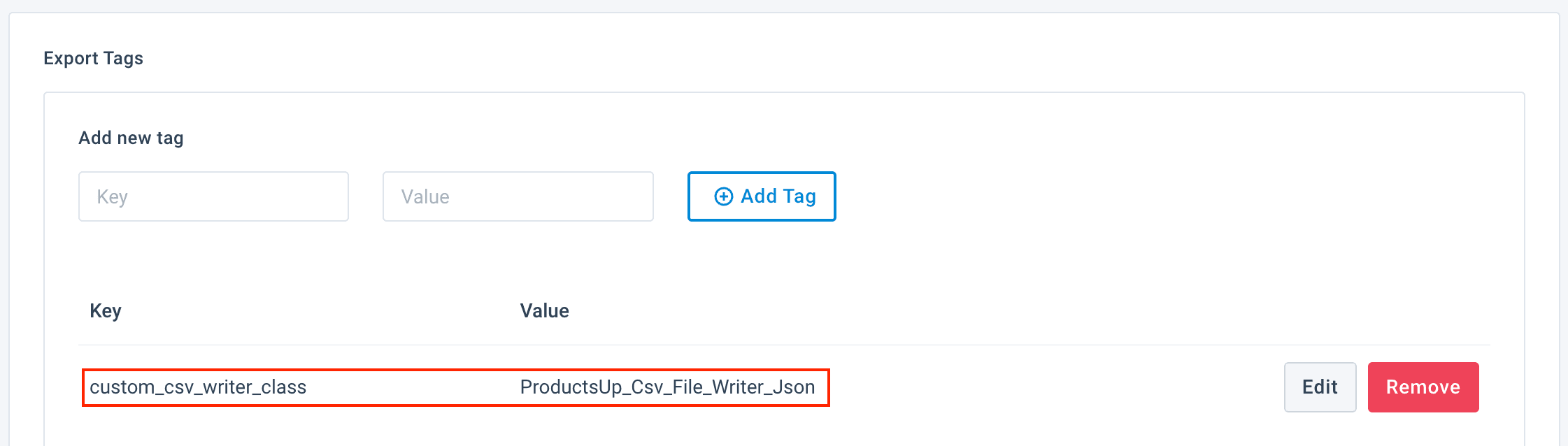Focus the Key input field
This screenshot has height=446, width=1568.
(213, 196)
